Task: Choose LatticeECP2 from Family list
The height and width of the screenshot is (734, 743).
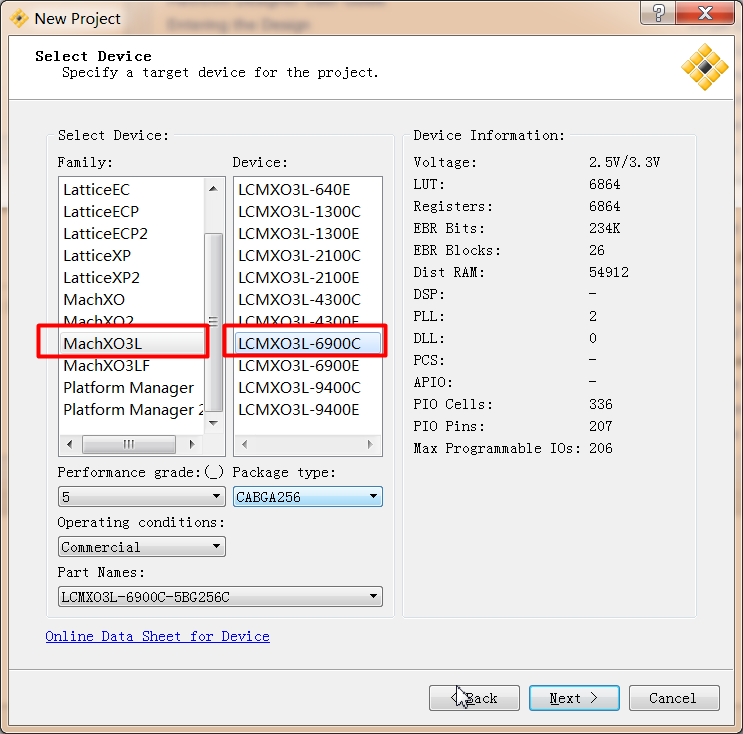Action: pos(105,234)
